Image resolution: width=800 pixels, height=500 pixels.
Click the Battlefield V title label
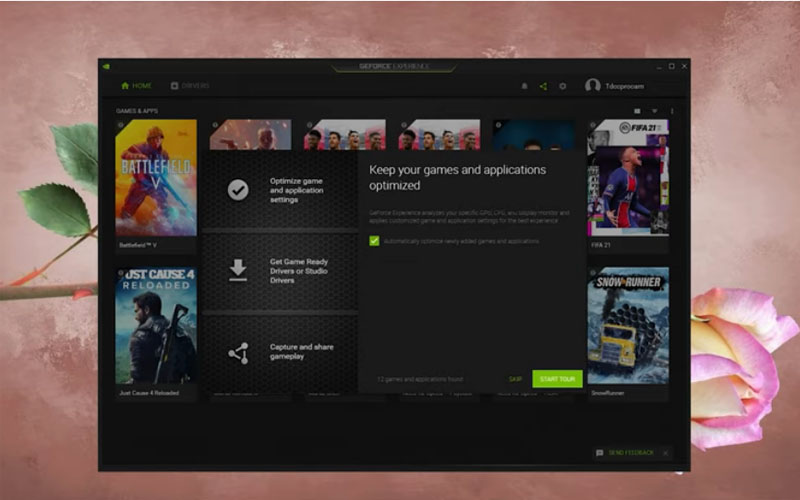point(138,245)
